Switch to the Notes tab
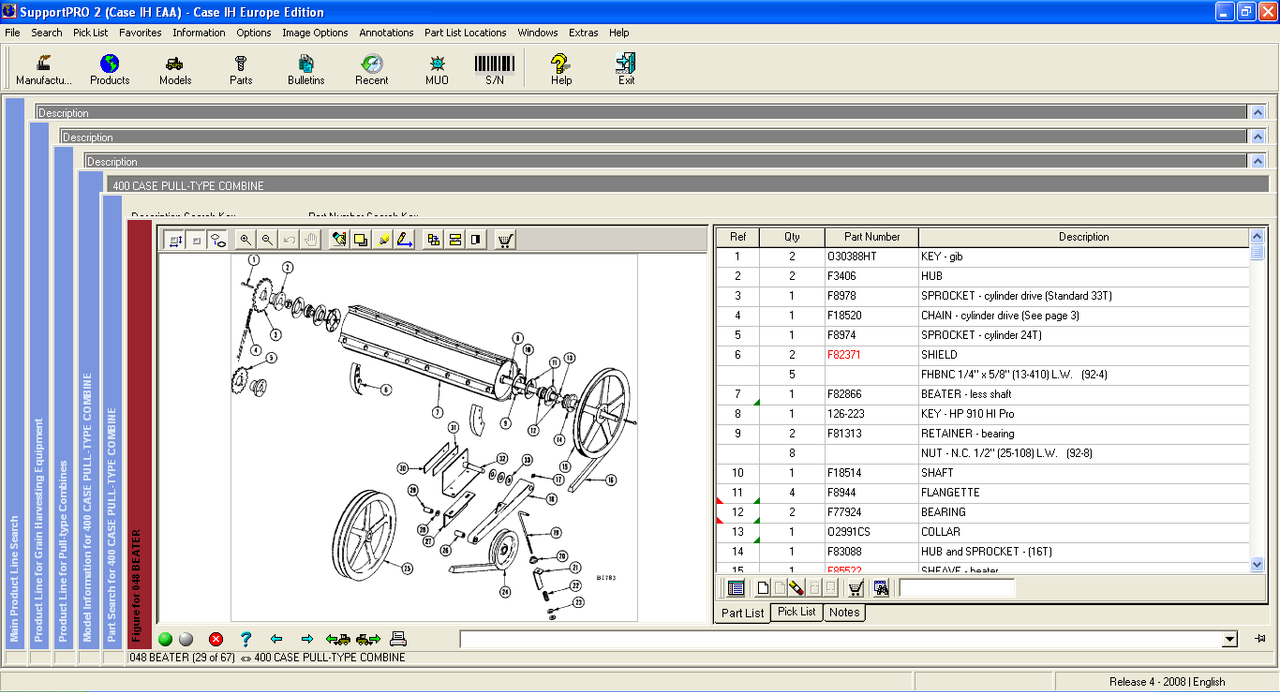The height and width of the screenshot is (692, 1280). coord(844,612)
